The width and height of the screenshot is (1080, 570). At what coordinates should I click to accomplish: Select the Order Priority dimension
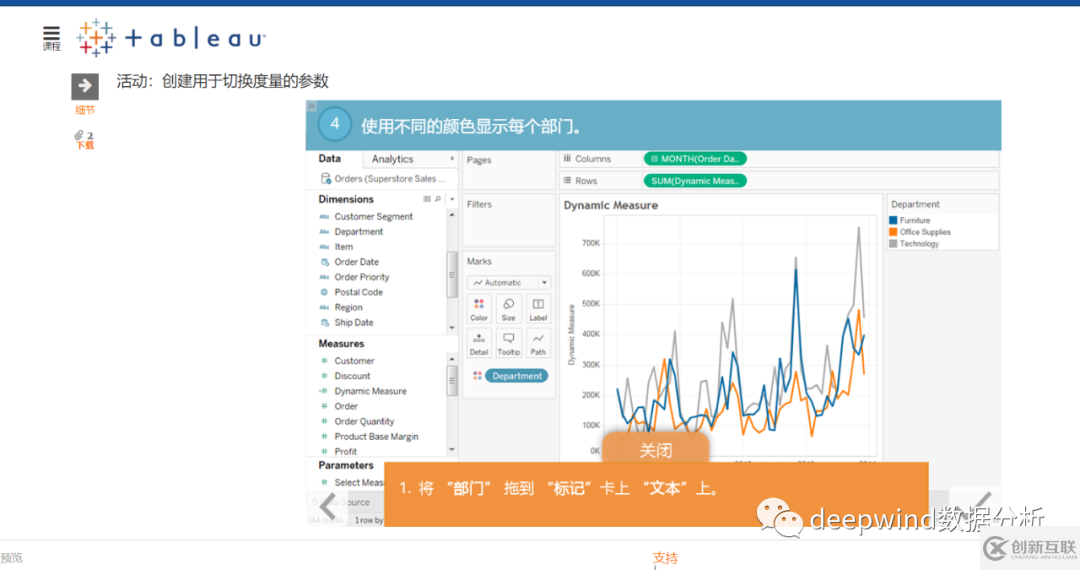362,277
